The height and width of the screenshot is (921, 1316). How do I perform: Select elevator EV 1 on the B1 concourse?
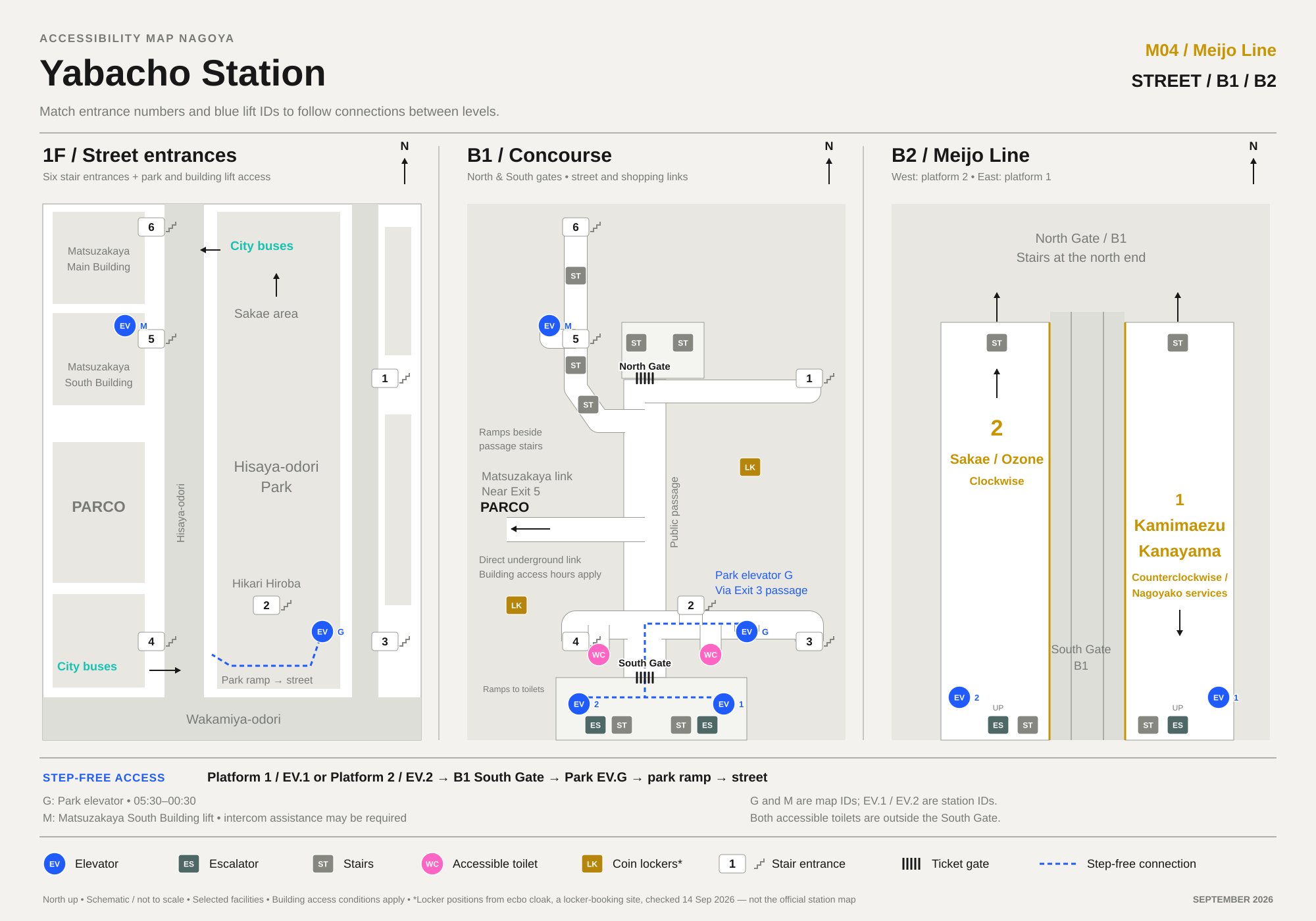click(724, 704)
